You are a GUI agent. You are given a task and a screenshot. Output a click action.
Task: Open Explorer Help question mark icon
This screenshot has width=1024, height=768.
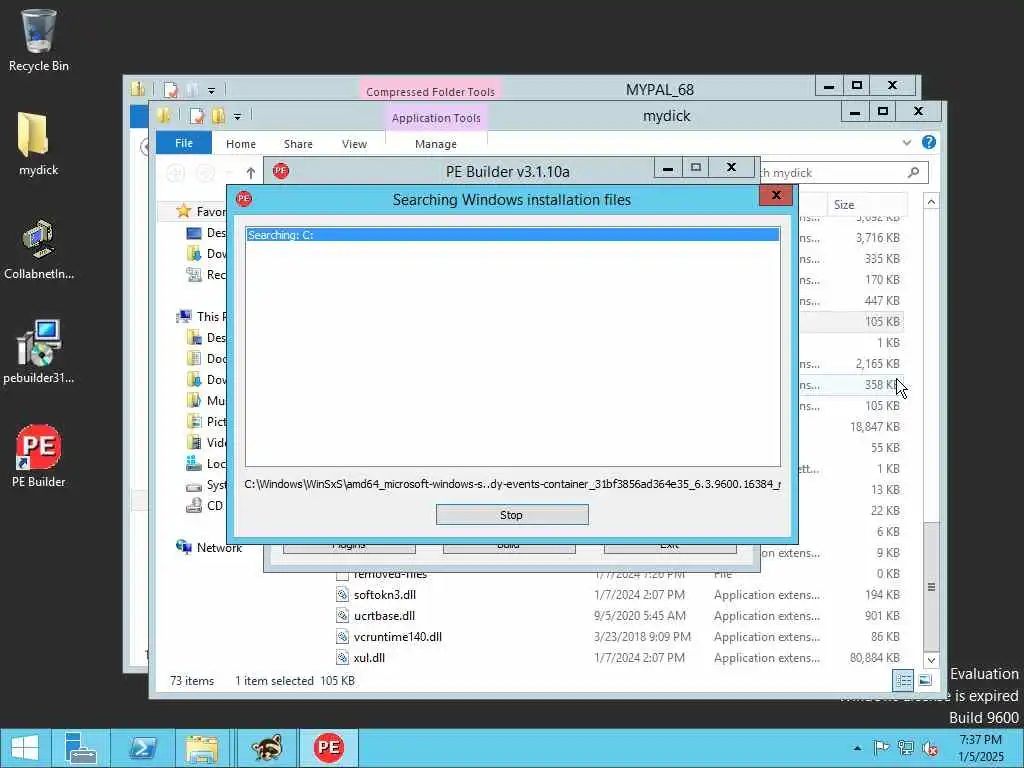pos(929,142)
